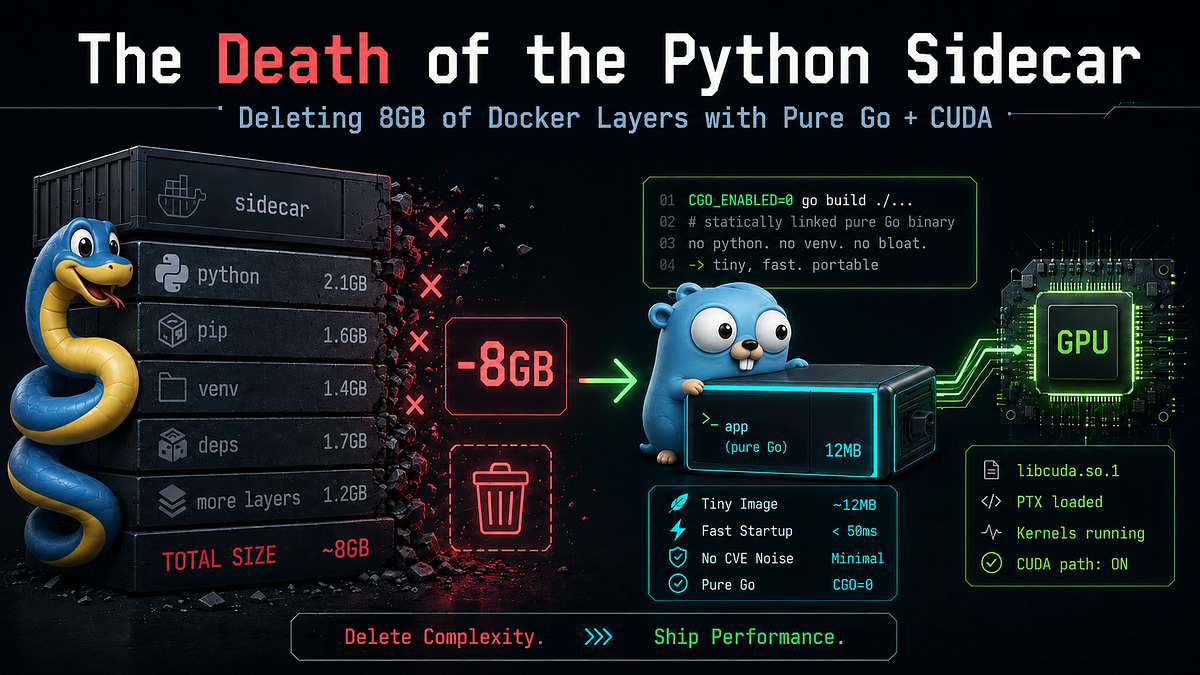The image size is (1200, 675).
Task: Click the box icon beside pip
Action: click(172, 331)
